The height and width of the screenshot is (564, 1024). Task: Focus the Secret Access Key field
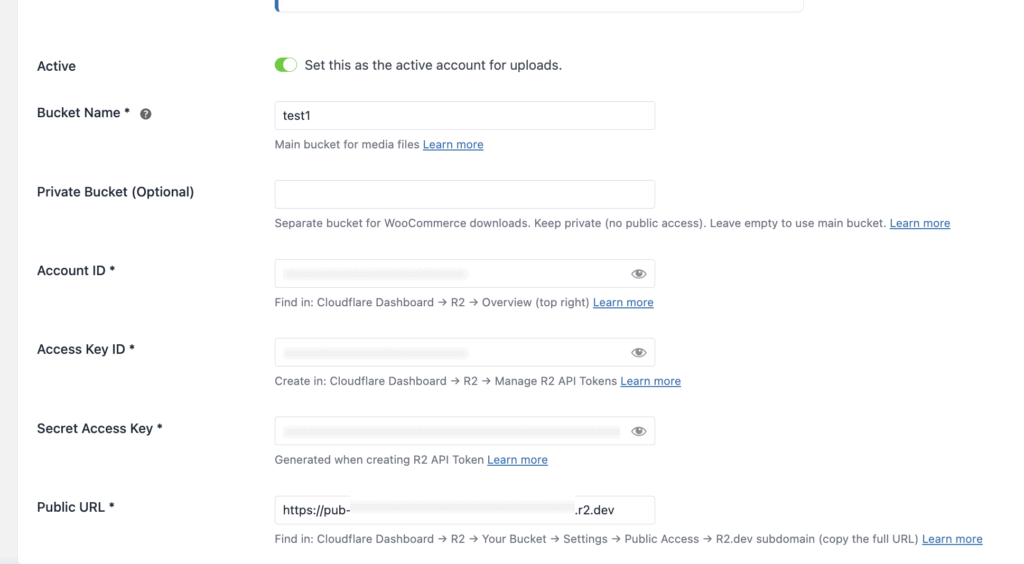(450, 431)
